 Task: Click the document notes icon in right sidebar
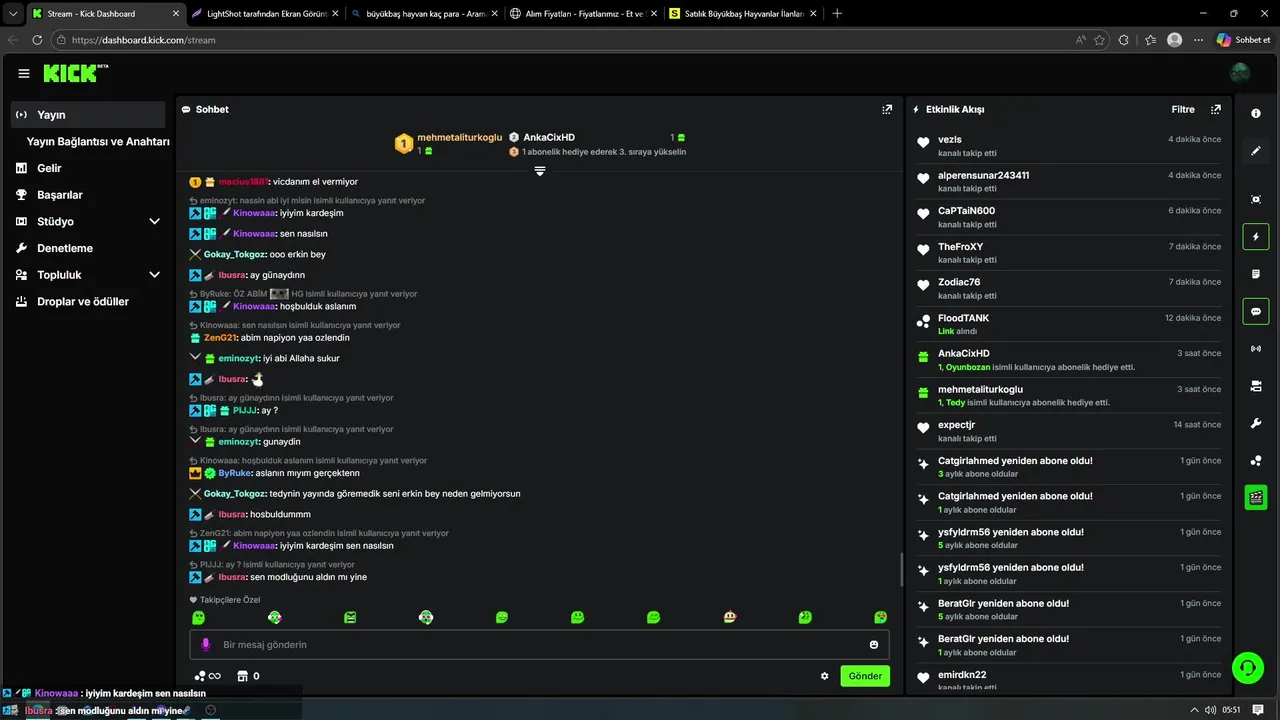[1256, 274]
